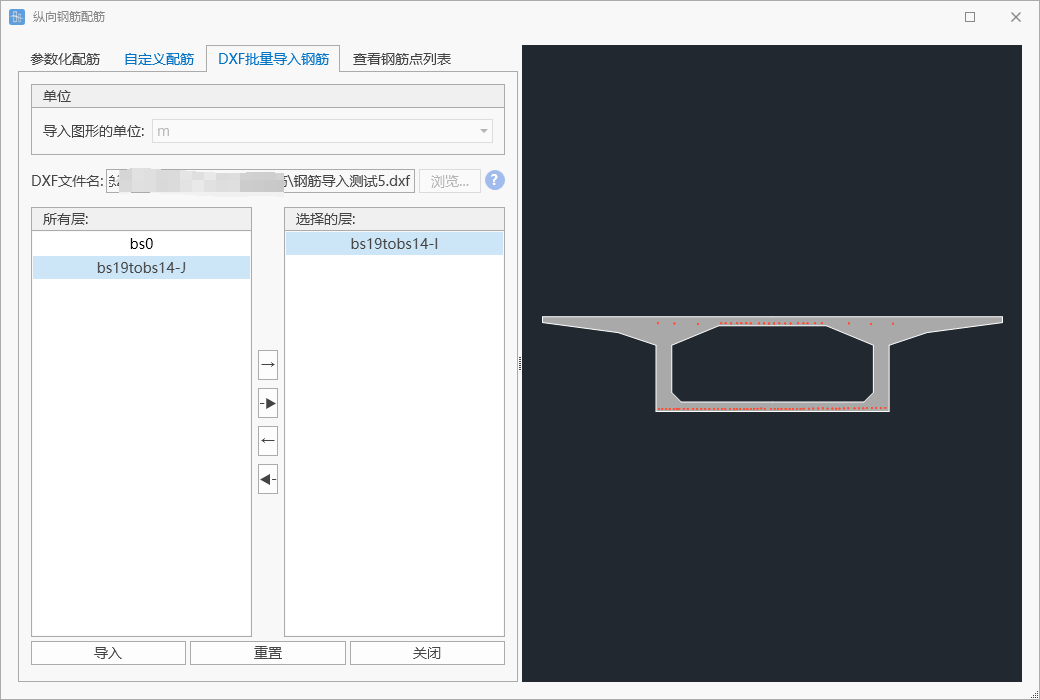Select bs0 in all layers list
Image resolution: width=1040 pixels, height=700 pixels.
pyautogui.click(x=141, y=244)
